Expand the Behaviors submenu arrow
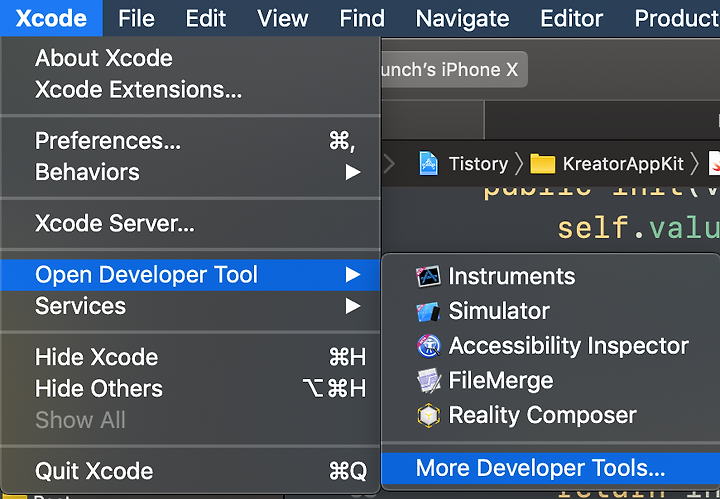Viewport: 720px width, 499px height. [x=353, y=172]
